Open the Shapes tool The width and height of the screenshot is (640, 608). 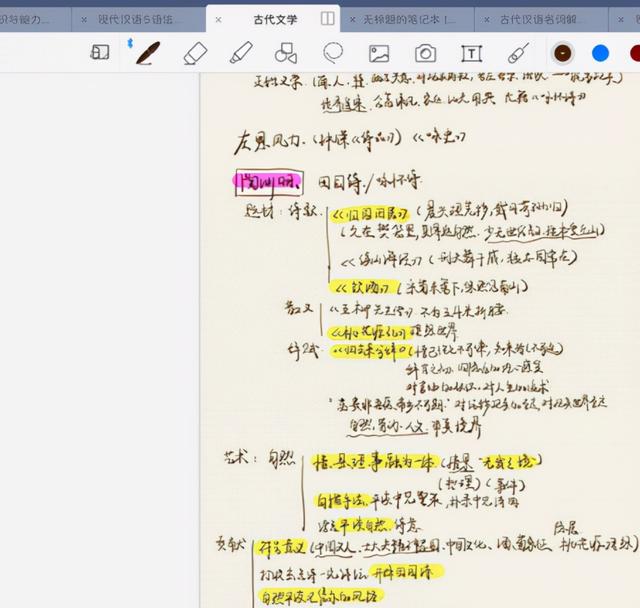point(286,53)
